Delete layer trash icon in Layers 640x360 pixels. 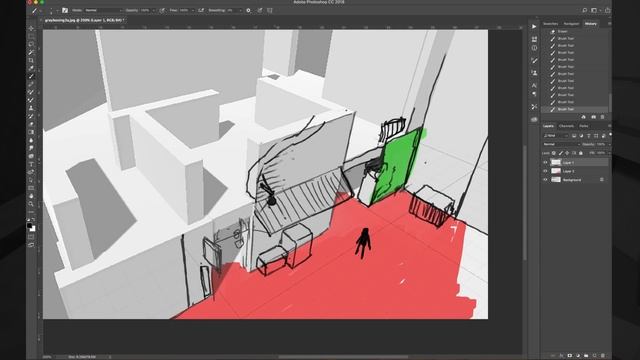pyautogui.click(x=603, y=356)
